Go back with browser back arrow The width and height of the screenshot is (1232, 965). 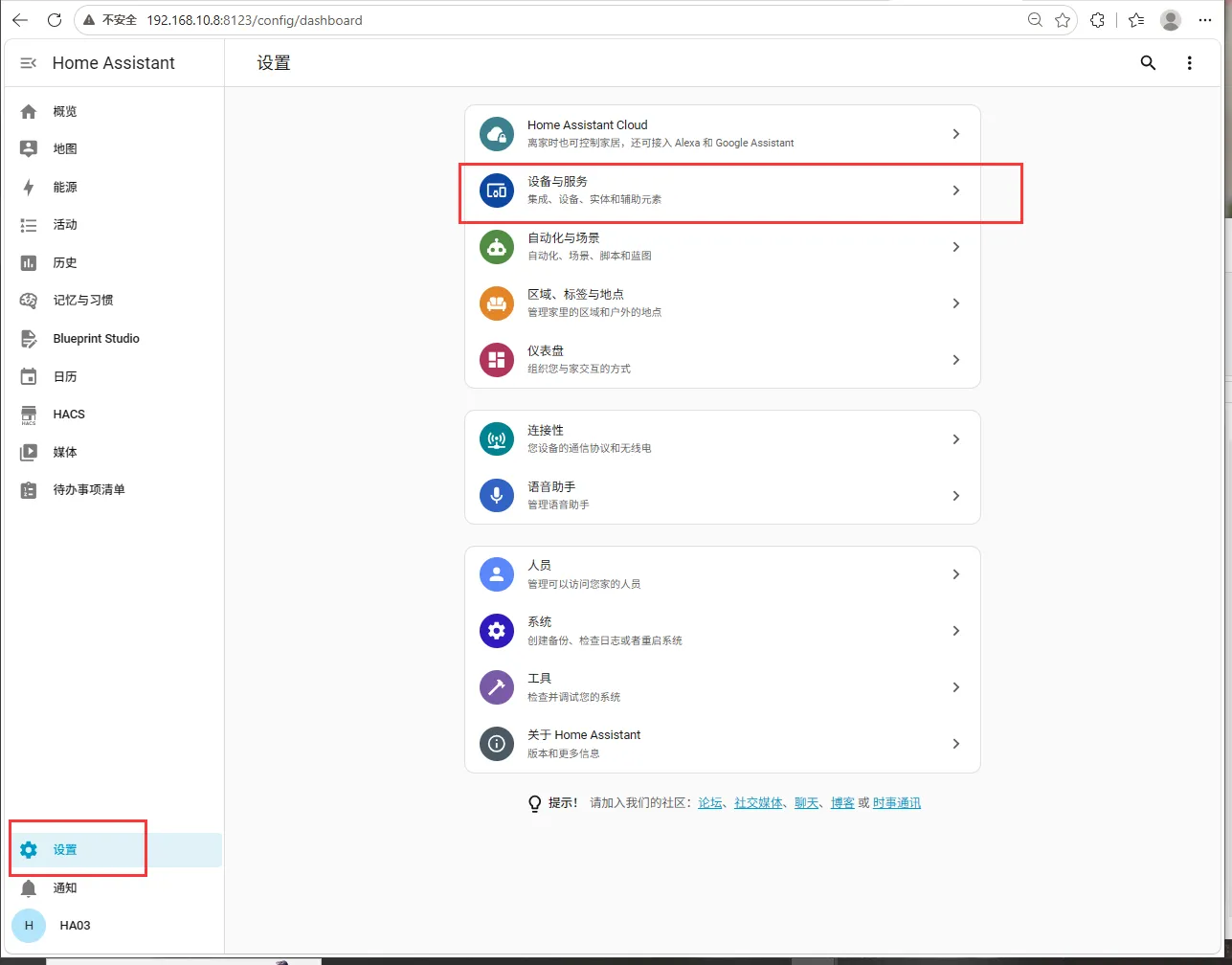20,20
